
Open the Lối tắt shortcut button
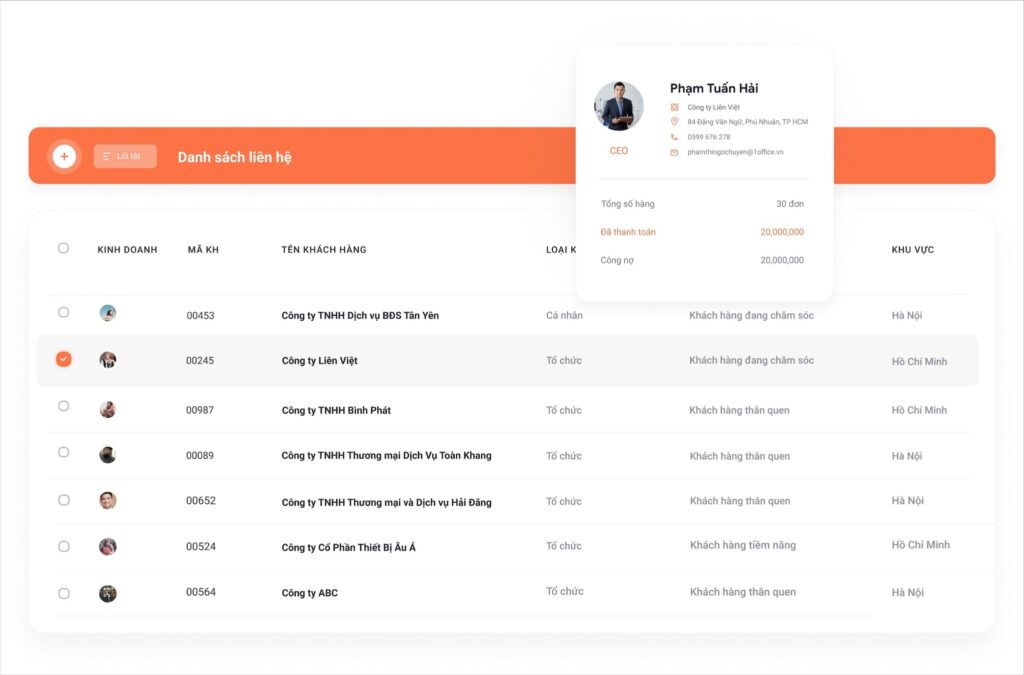(125, 156)
